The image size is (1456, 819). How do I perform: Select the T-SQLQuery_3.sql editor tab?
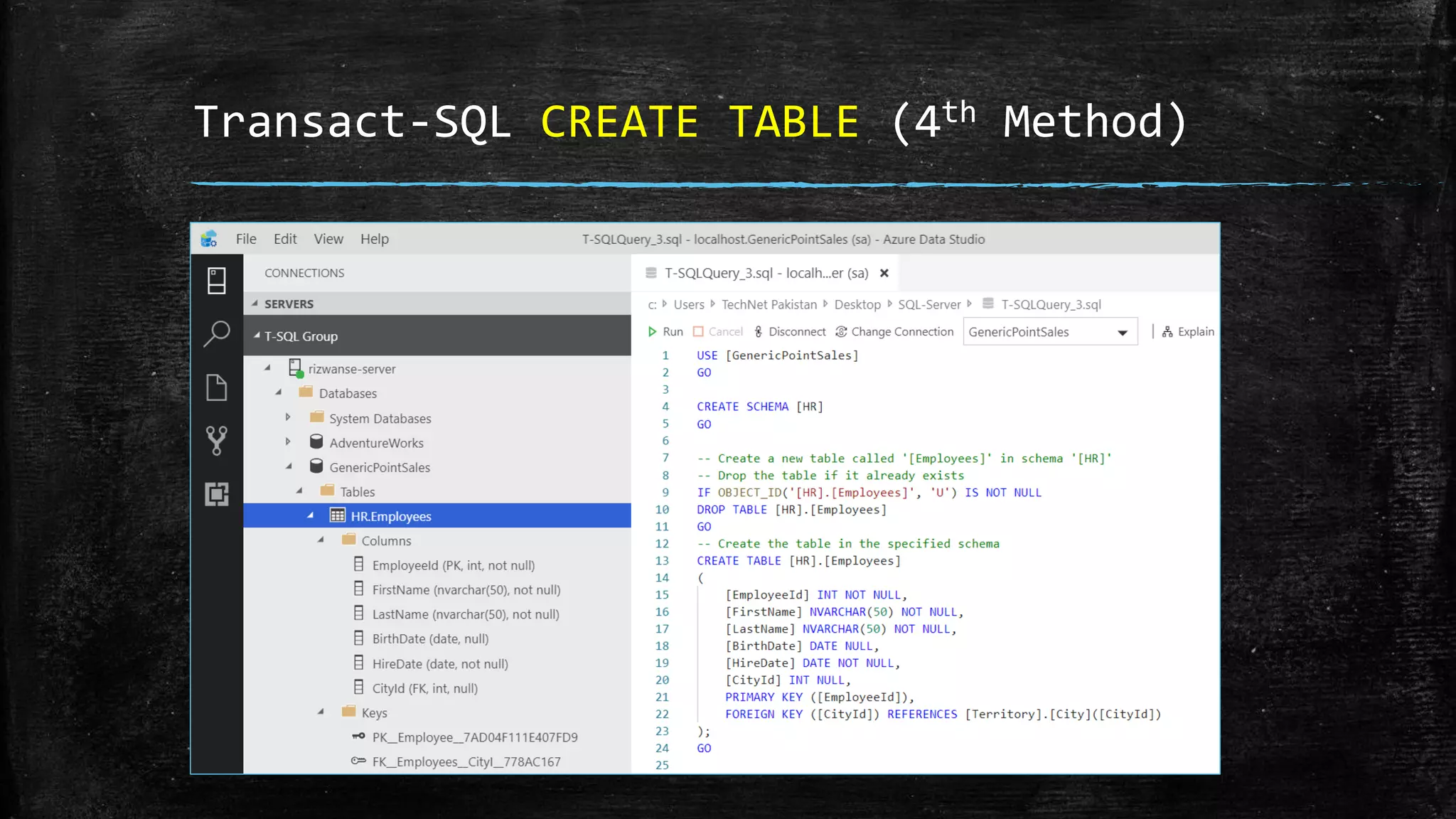point(766,273)
